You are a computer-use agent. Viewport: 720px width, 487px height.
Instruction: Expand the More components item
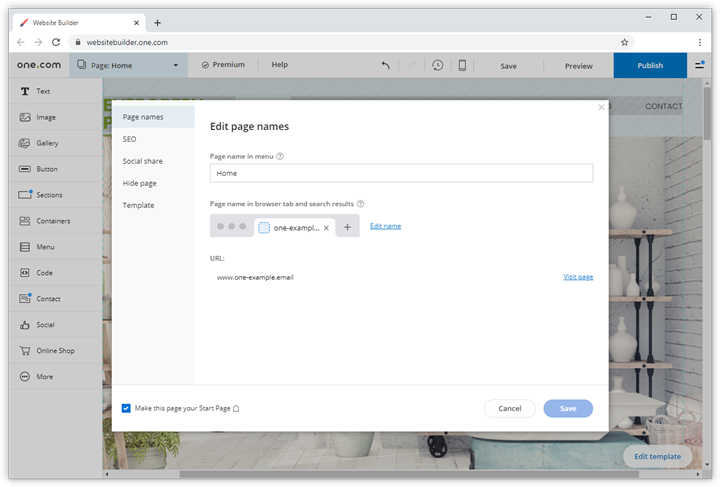pos(45,376)
